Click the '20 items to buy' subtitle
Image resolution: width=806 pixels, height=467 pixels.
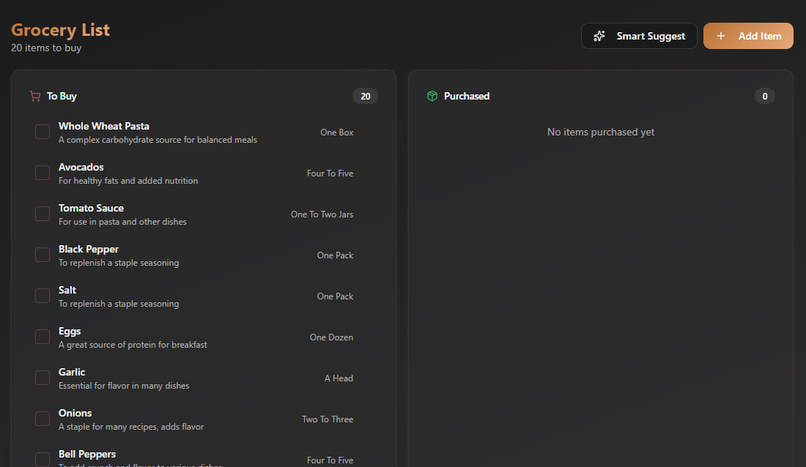coord(46,48)
